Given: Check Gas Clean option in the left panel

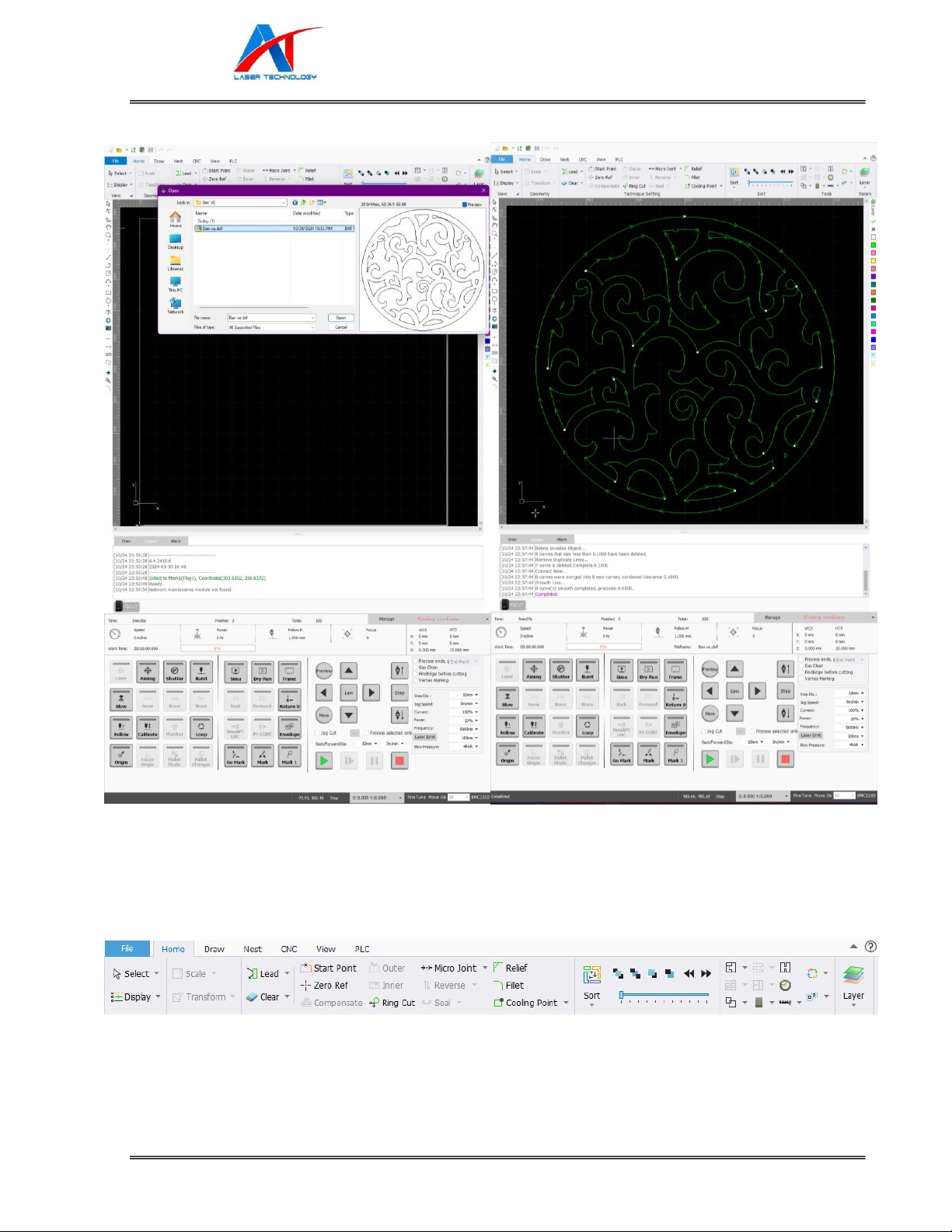Looking at the screenshot, I should tap(417, 668).
